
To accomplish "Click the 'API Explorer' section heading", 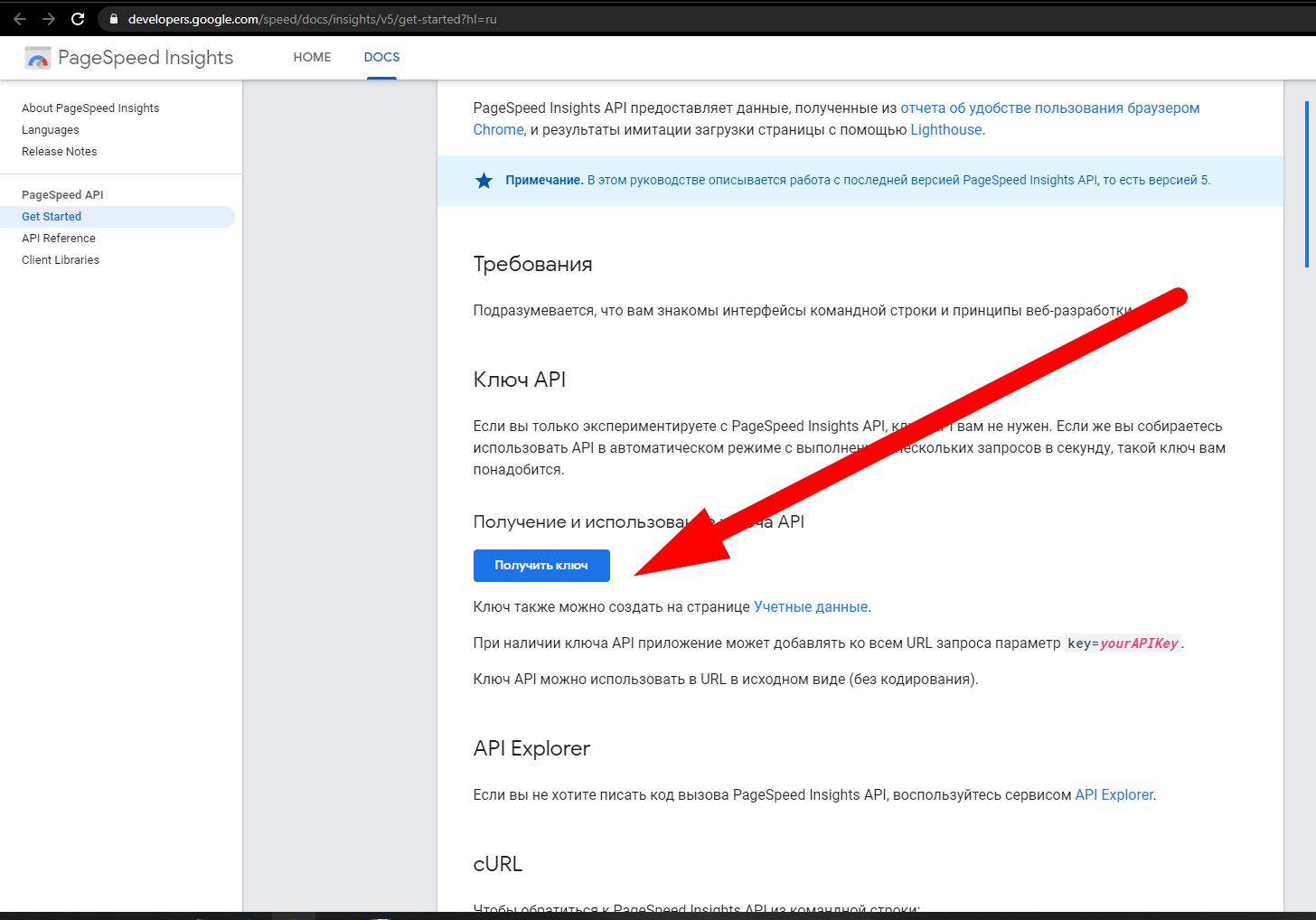I will point(531,748).
